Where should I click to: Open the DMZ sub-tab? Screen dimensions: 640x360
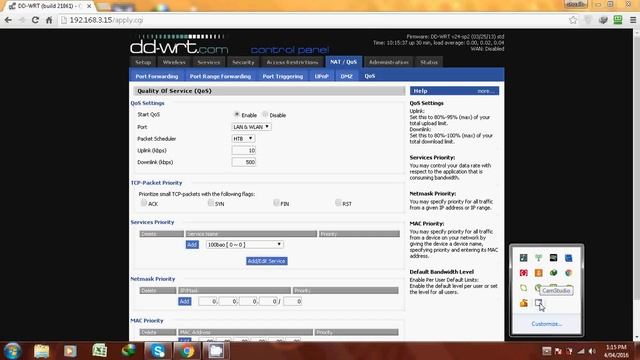click(347, 76)
